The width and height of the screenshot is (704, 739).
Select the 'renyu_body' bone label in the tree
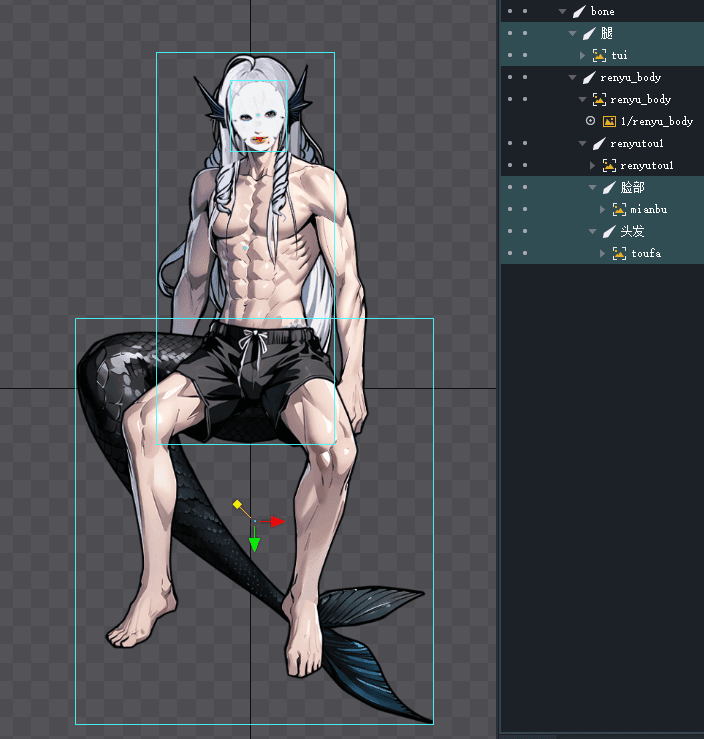pyautogui.click(x=630, y=77)
